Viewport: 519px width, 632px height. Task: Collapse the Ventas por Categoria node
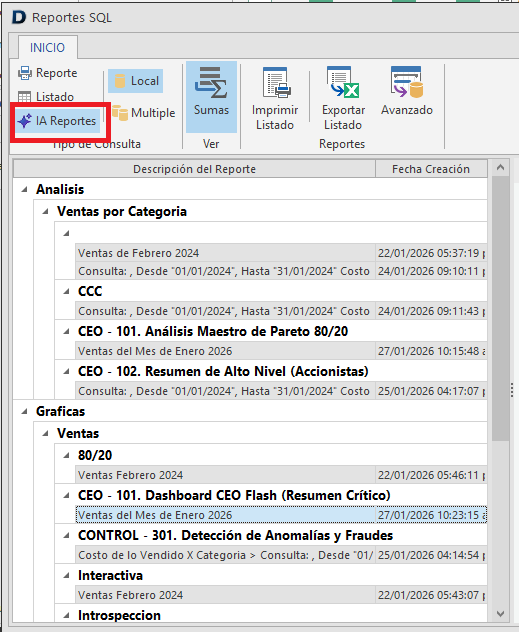pyautogui.click(x=46, y=211)
